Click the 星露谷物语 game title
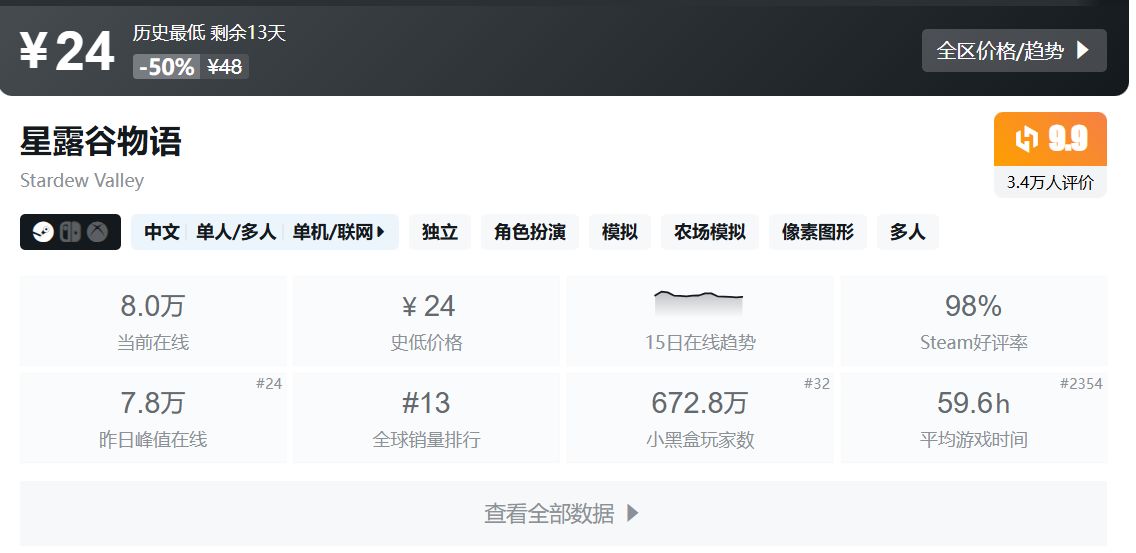This screenshot has height=553, width=1136. (101, 141)
